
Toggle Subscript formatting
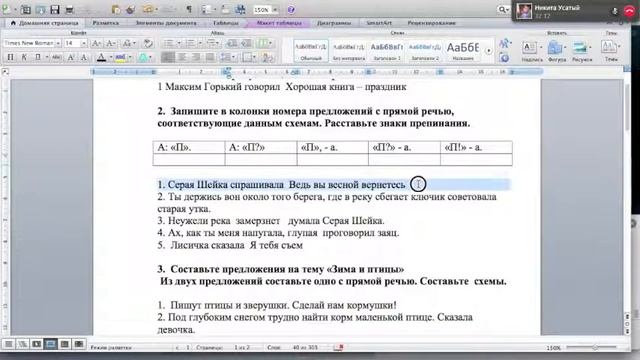[84, 57]
